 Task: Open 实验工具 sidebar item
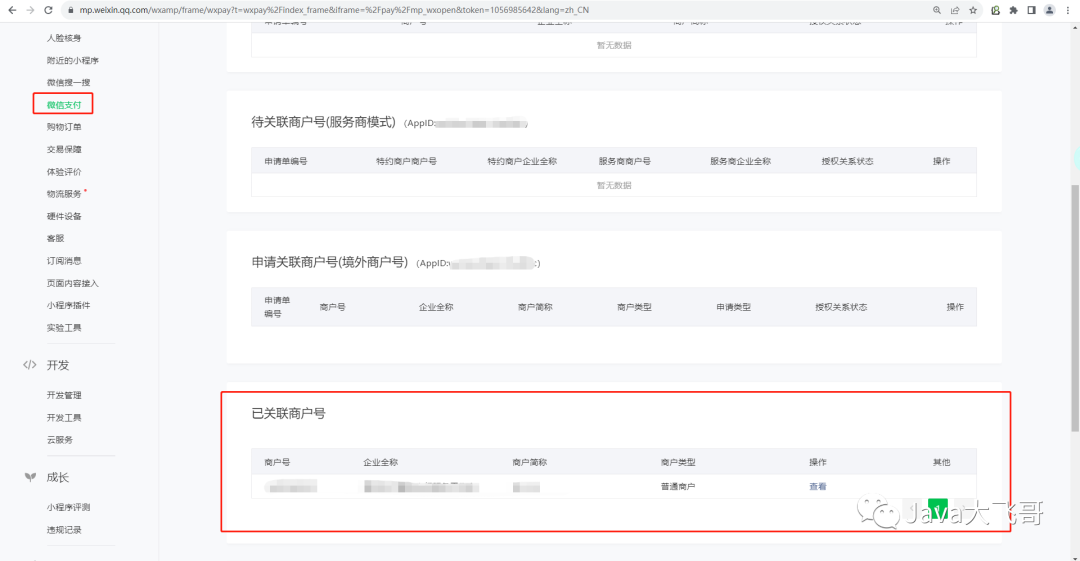tap(64, 328)
